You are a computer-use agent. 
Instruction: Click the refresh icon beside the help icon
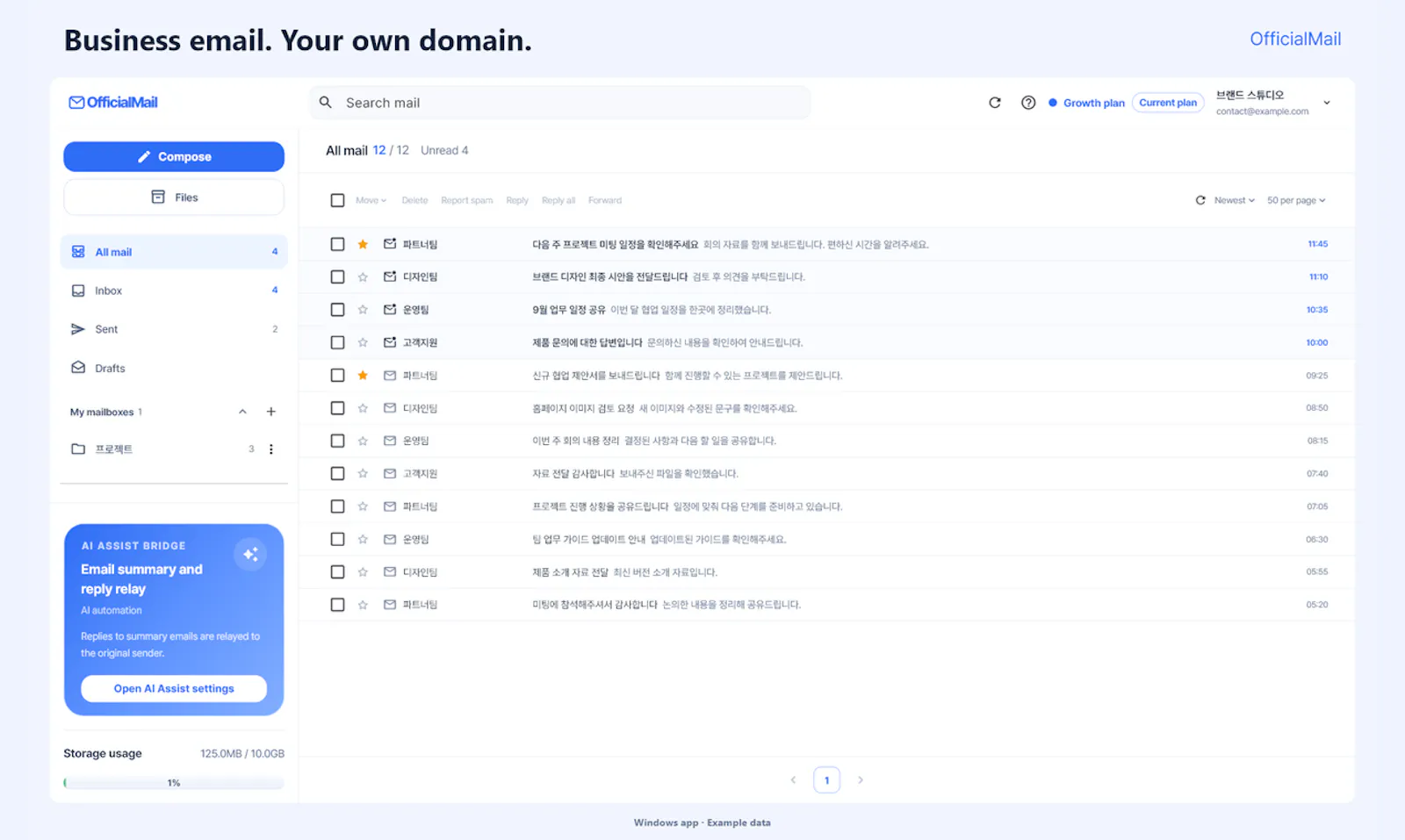pyautogui.click(x=995, y=103)
